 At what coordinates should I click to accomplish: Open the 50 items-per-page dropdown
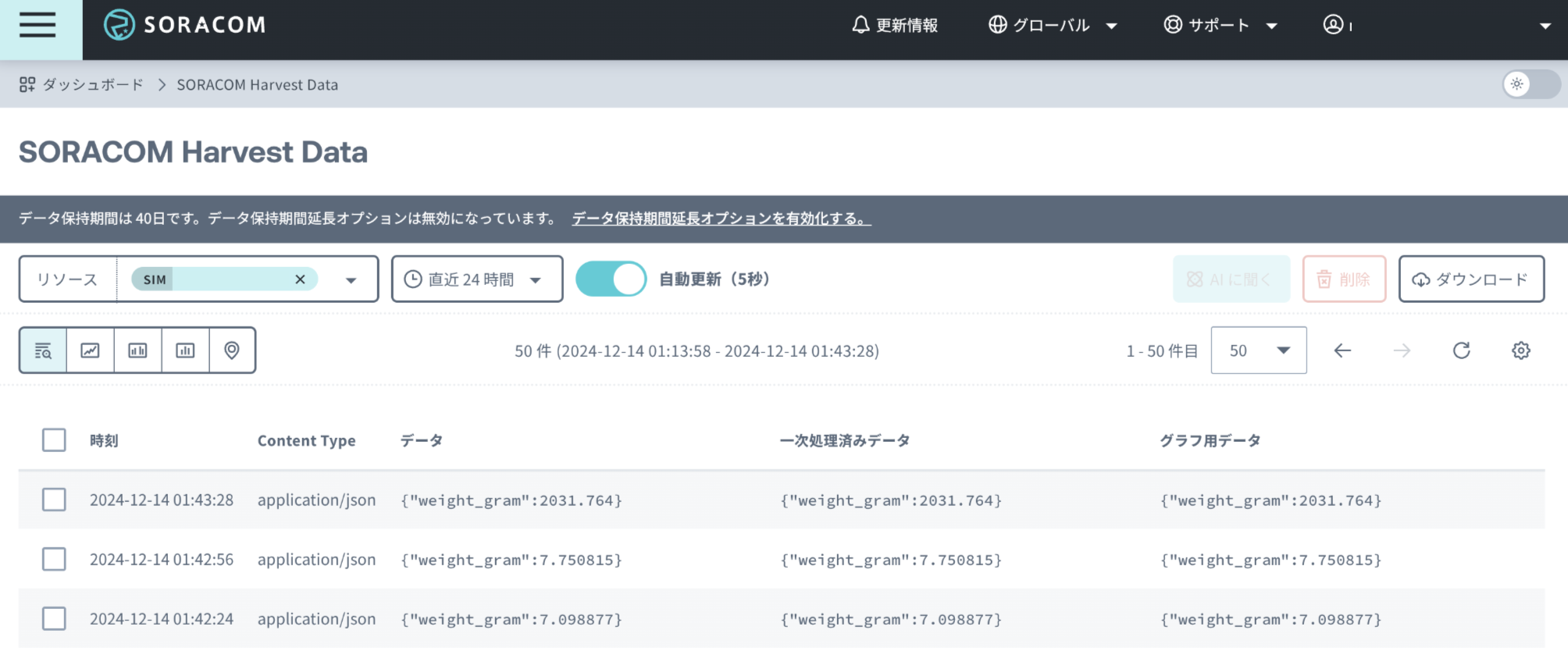pyautogui.click(x=1259, y=351)
